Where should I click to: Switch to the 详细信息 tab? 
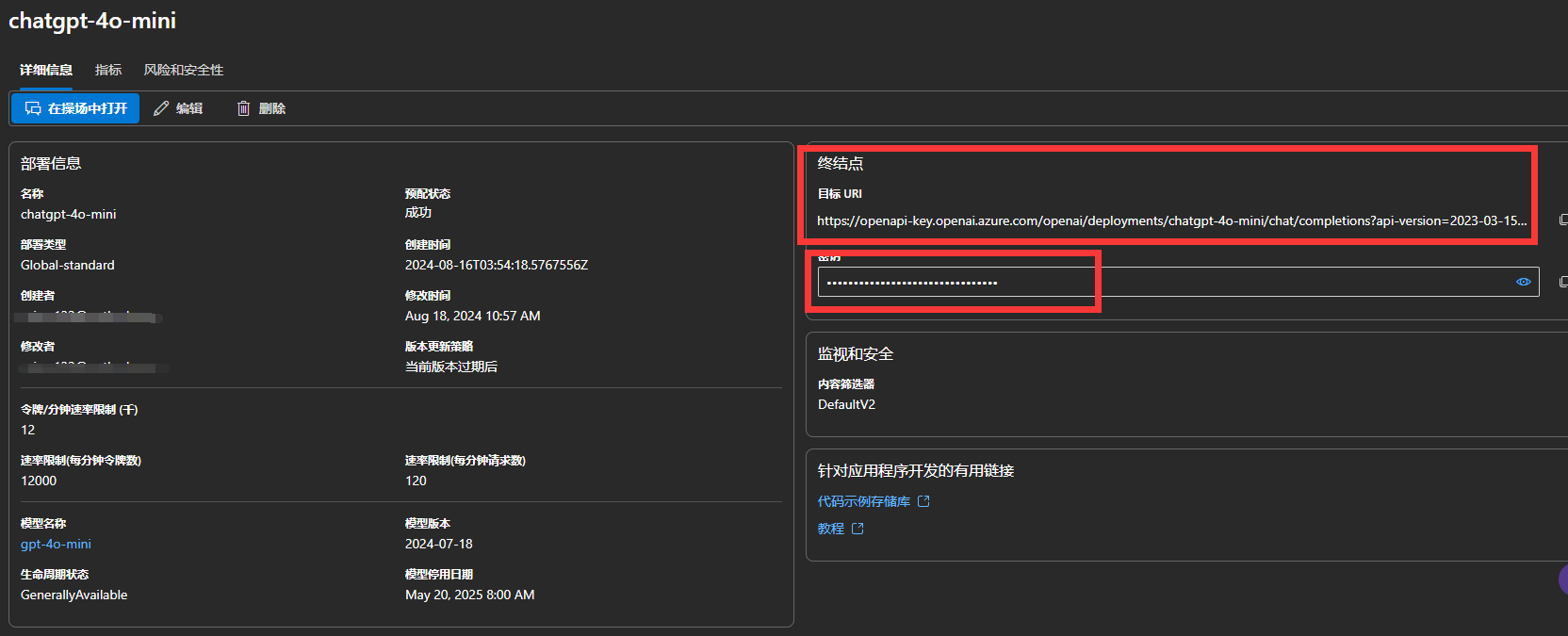tap(46, 70)
